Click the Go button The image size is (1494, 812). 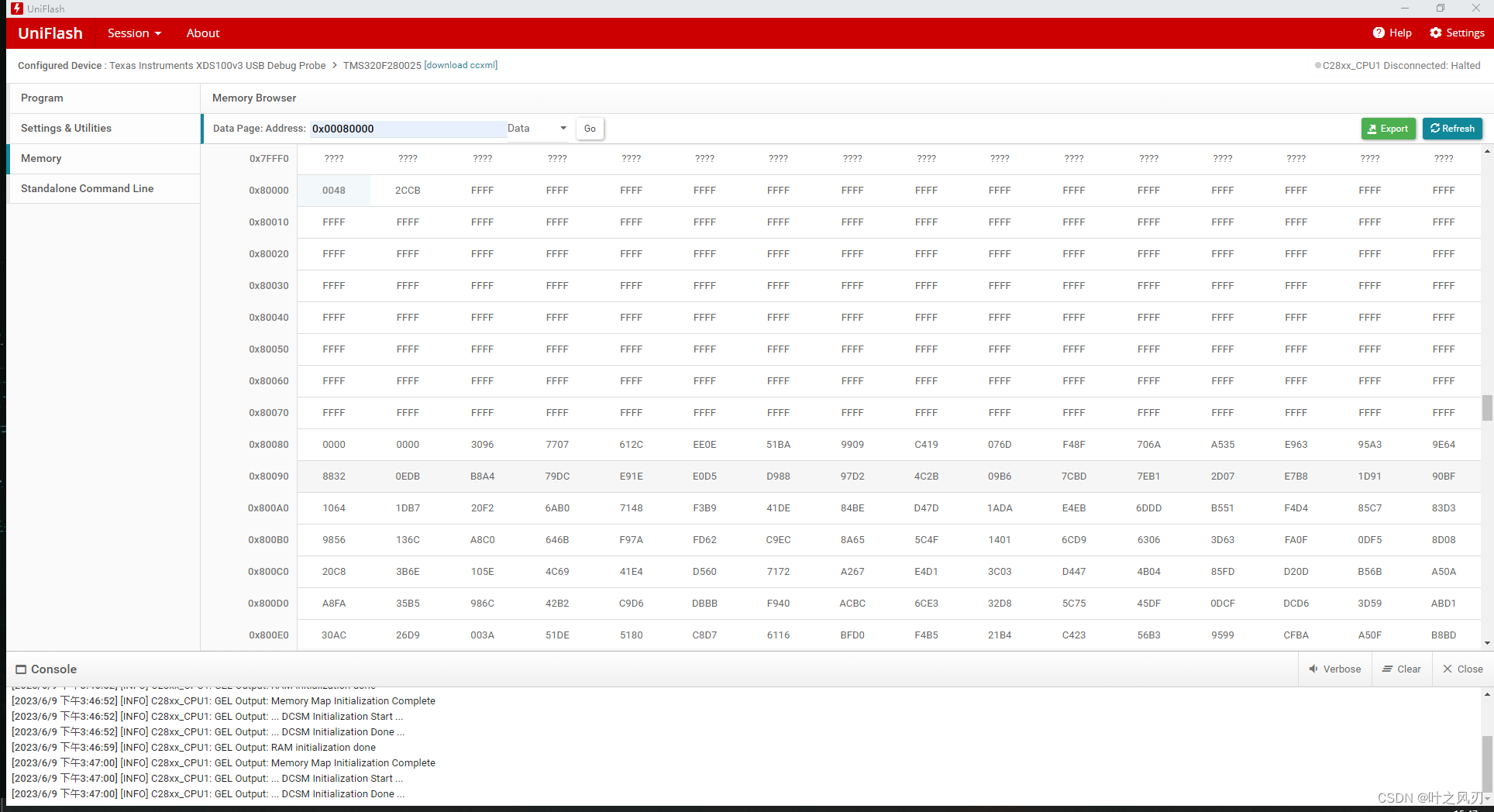coord(590,129)
